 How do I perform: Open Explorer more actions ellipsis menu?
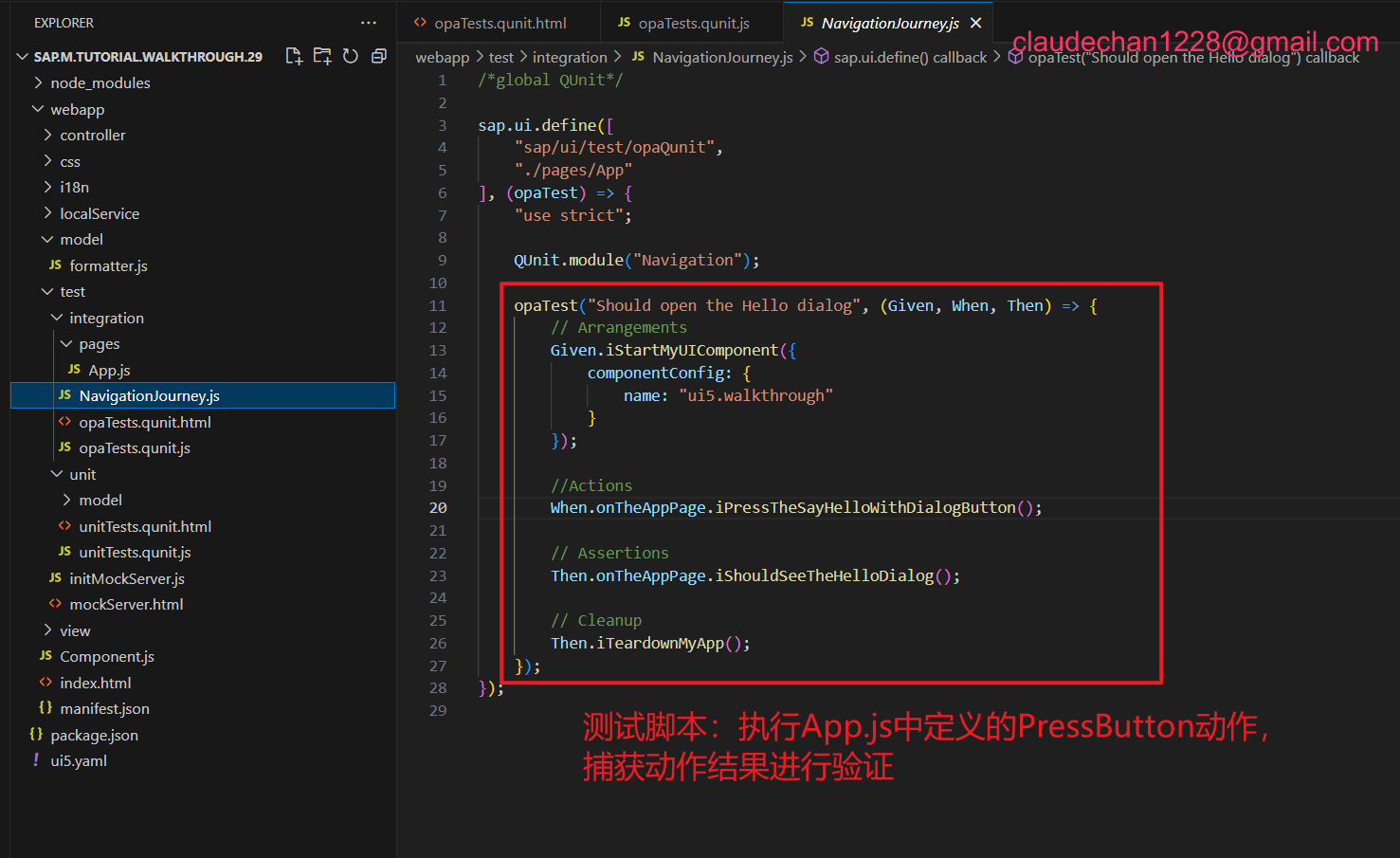369,23
